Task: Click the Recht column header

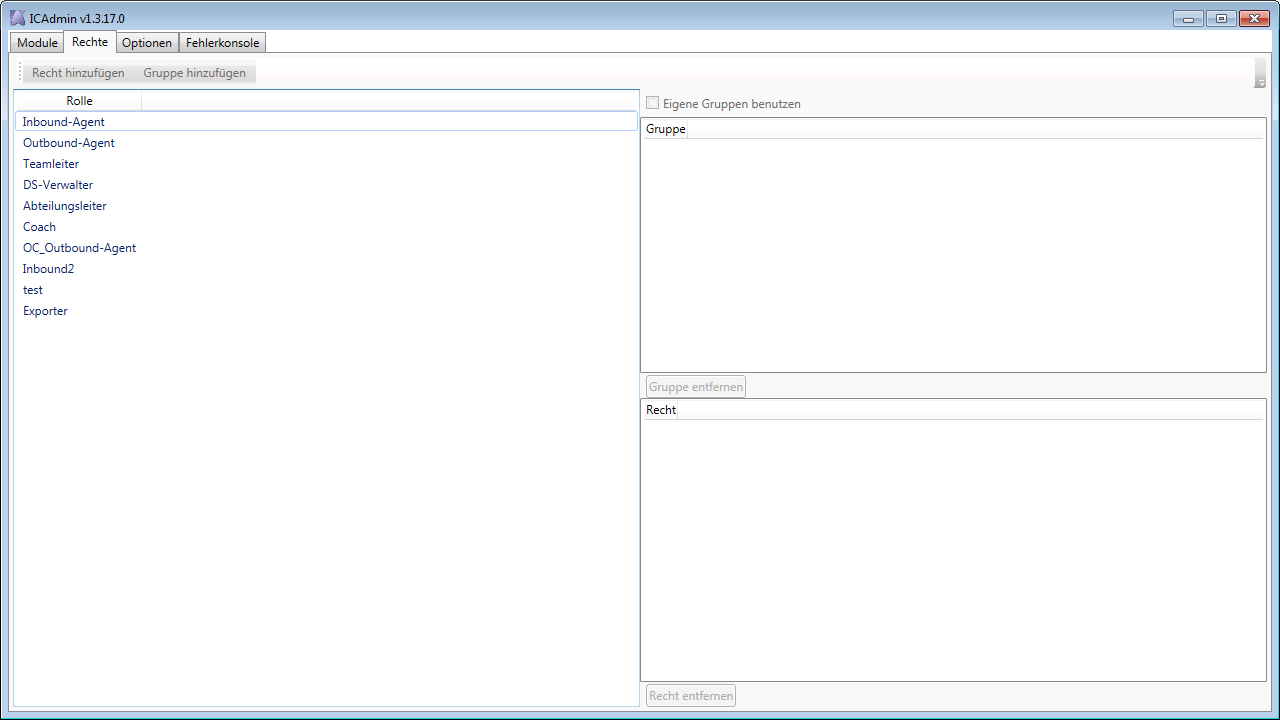Action: [660, 410]
